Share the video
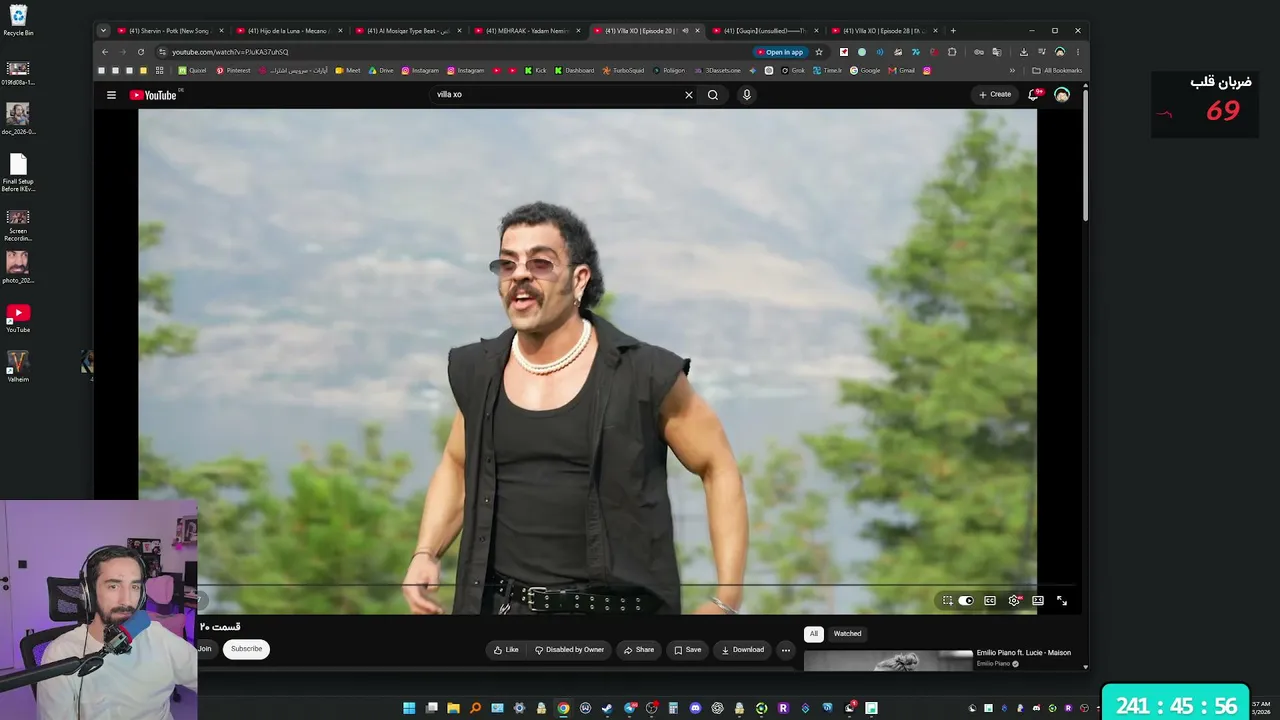 [x=639, y=650]
